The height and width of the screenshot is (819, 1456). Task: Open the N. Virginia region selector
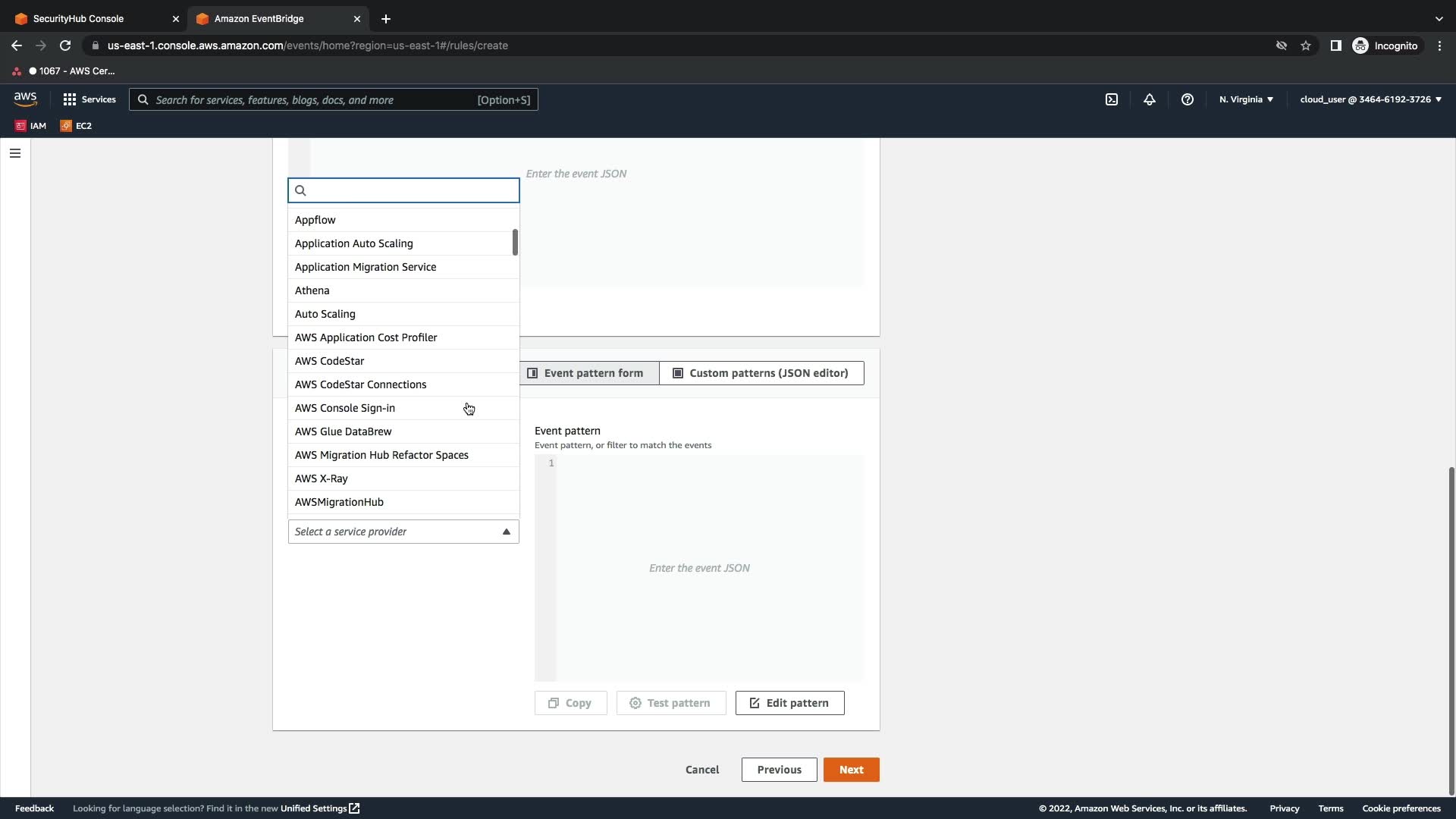click(1246, 99)
